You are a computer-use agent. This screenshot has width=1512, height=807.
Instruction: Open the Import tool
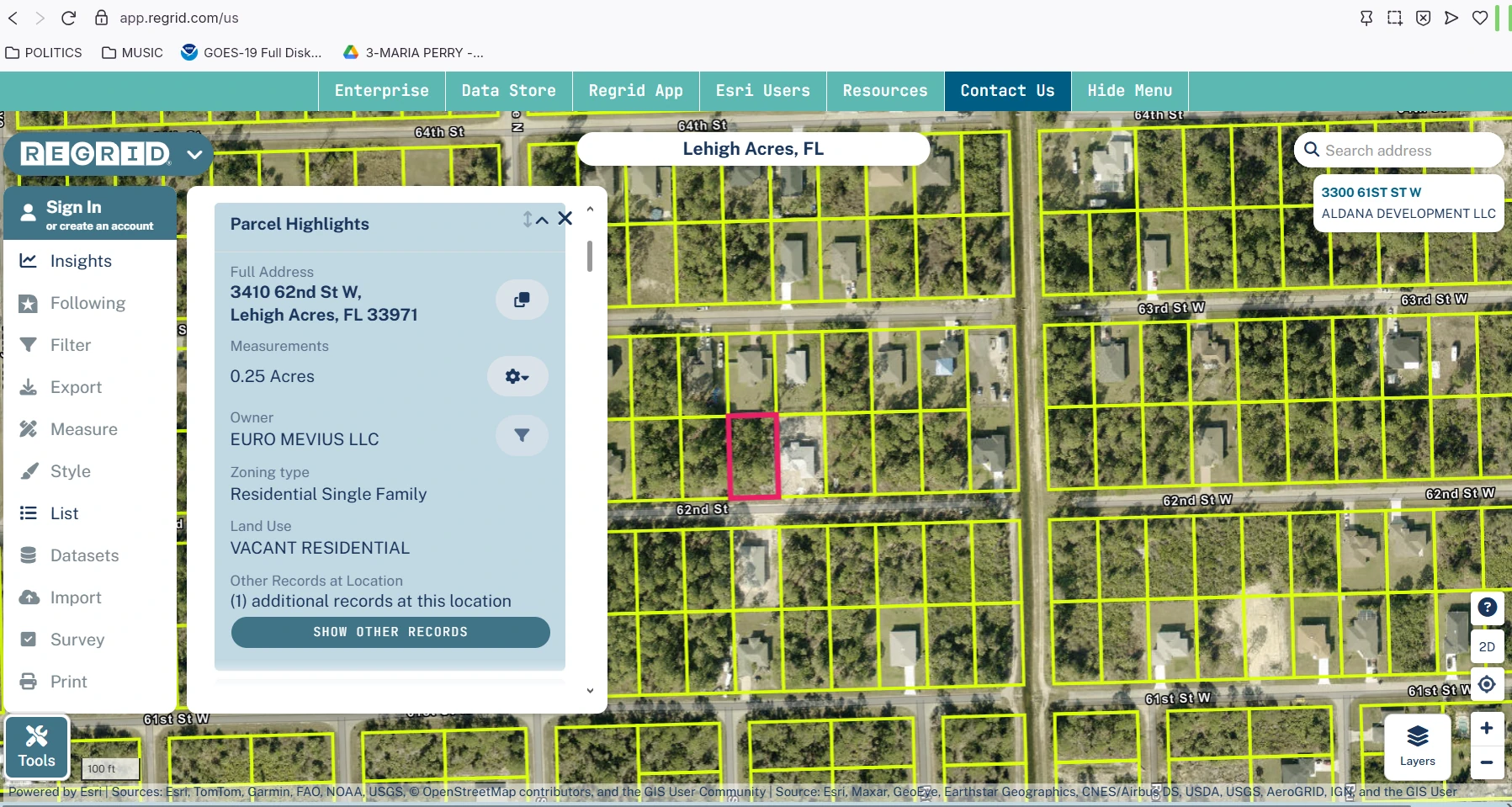74,597
